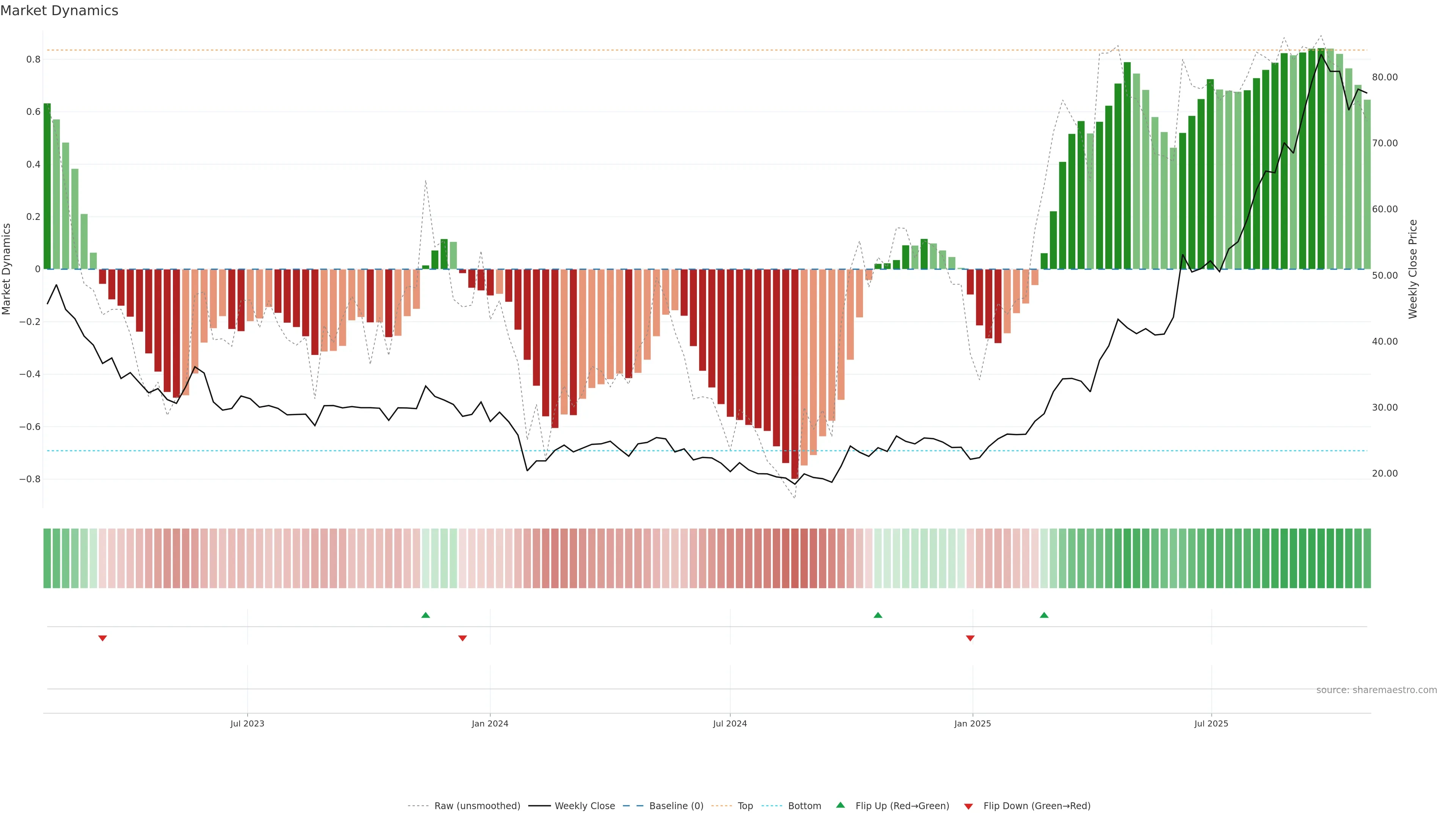Toggle the Baseline (0) legend entry

coord(676,806)
